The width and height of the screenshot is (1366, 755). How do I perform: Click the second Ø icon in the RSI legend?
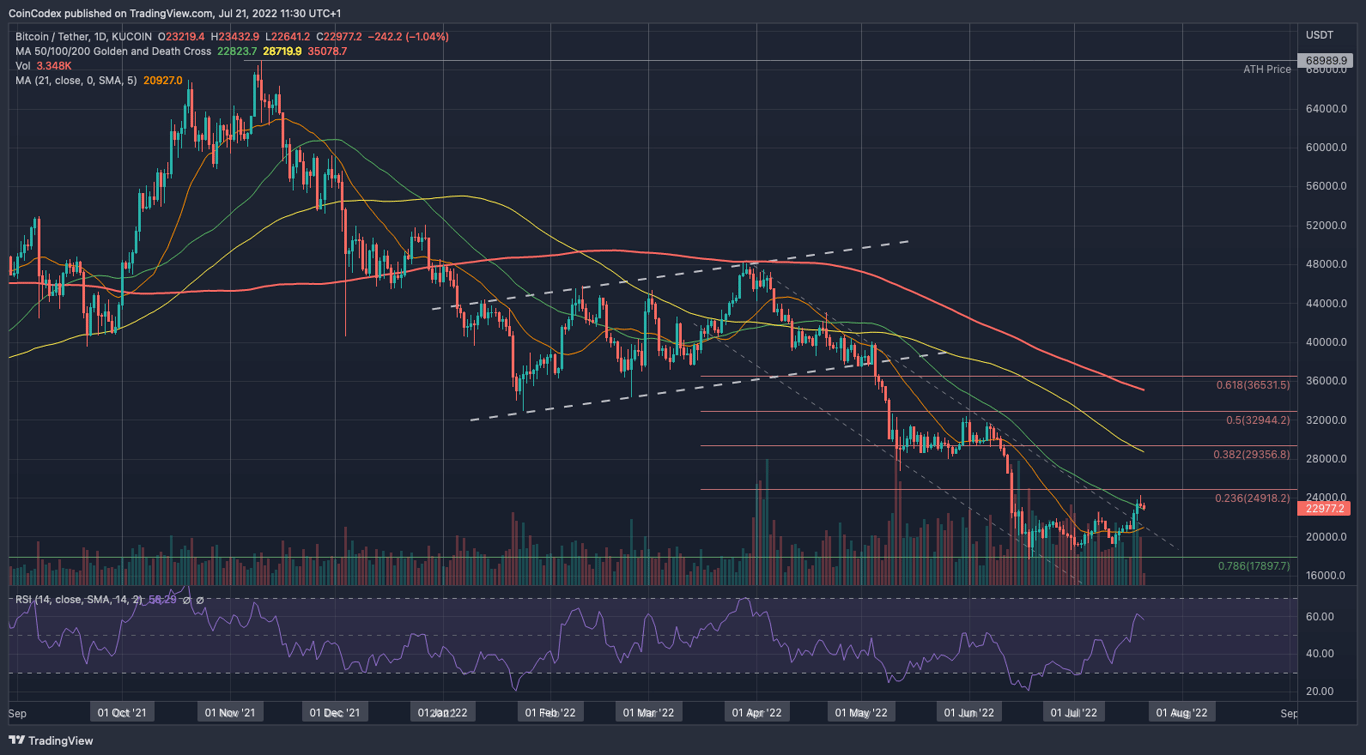coord(200,600)
